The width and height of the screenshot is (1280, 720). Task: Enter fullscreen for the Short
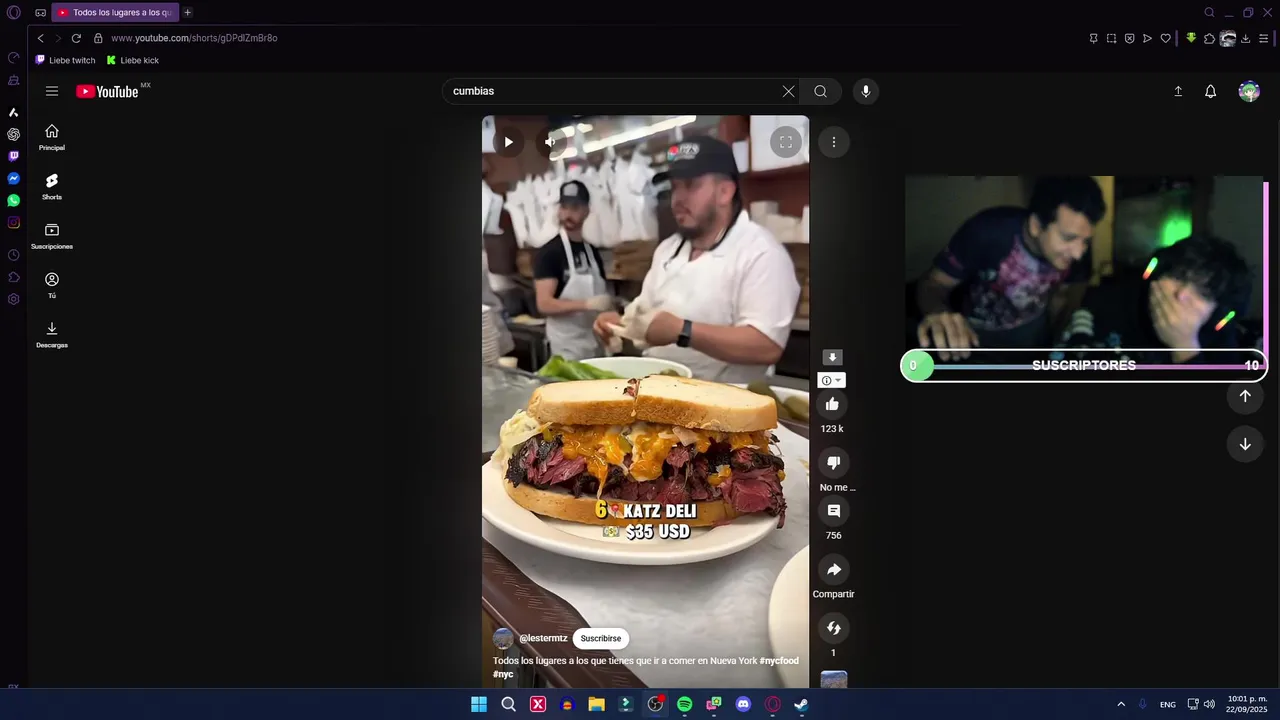tap(785, 142)
